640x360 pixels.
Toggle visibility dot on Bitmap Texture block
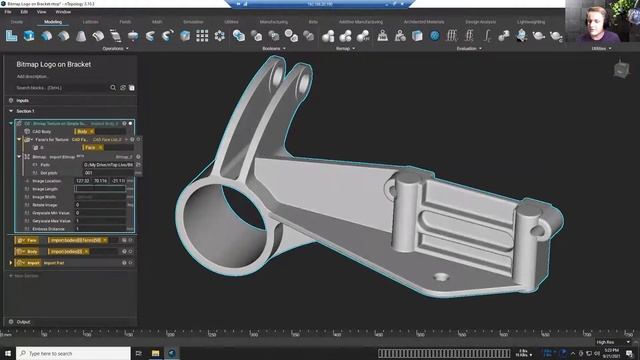pyautogui.click(x=131, y=123)
